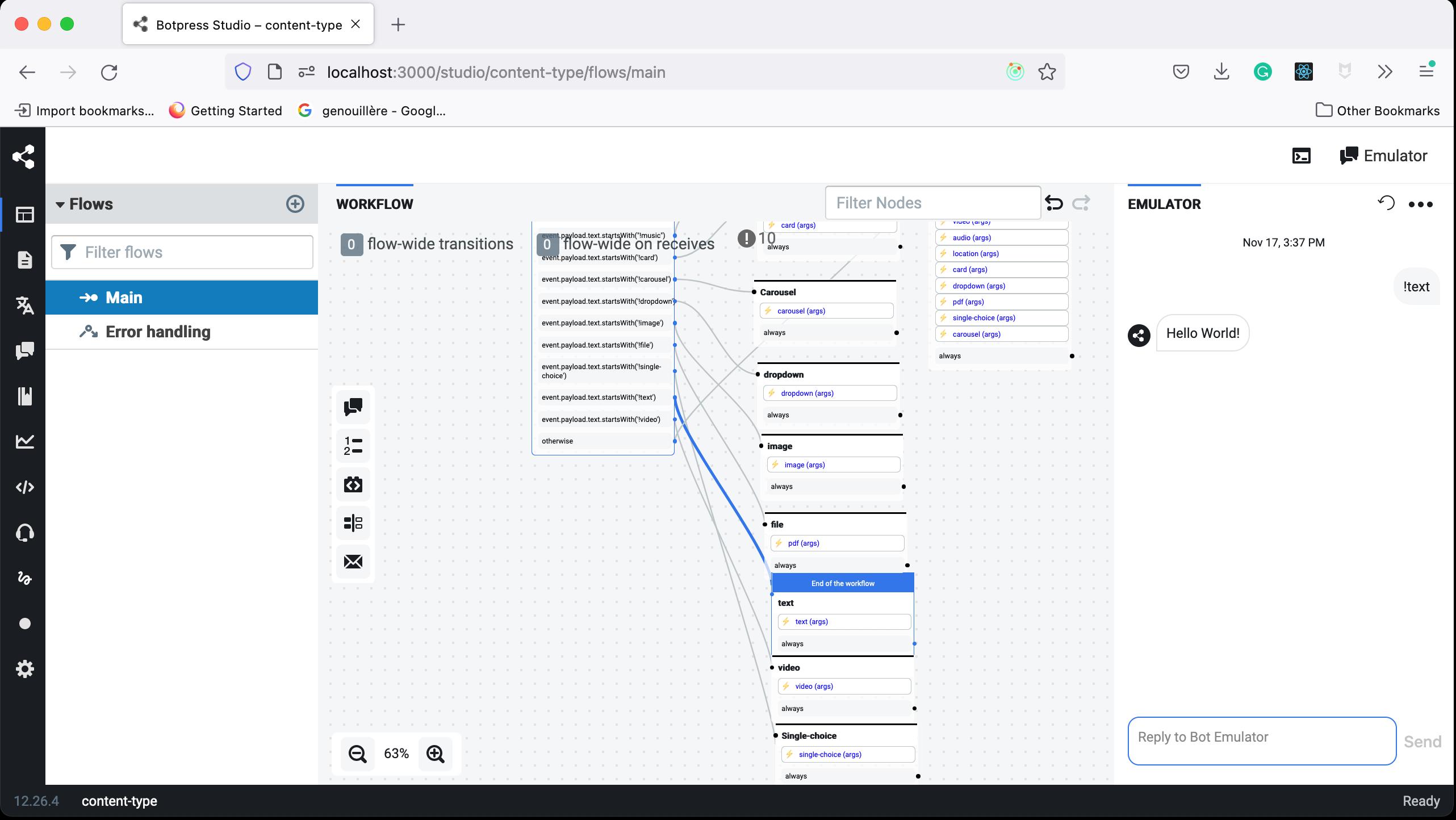
Task: Select the Error handling flow
Action: [x=158, y=332]
